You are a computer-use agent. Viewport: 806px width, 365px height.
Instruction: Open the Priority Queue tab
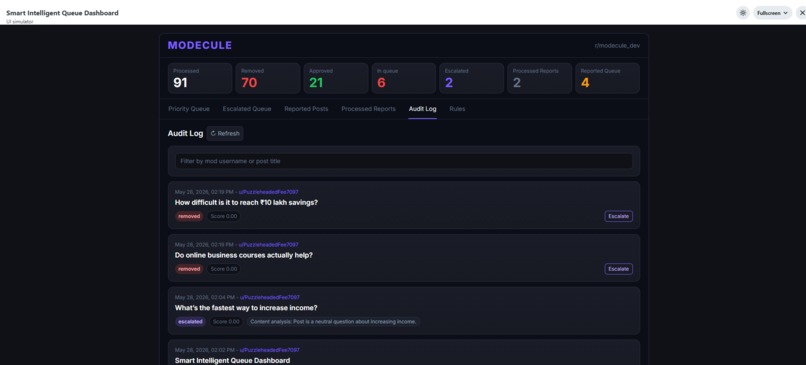(x=189, y=109)
